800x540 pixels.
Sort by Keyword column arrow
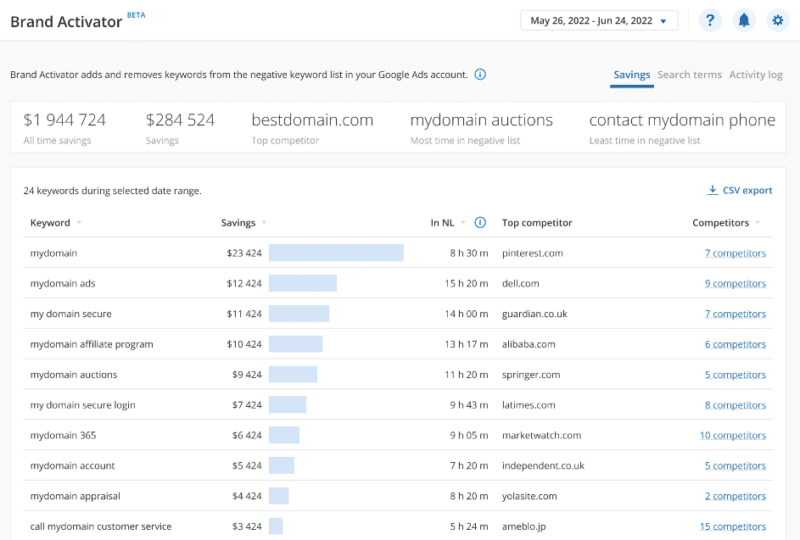[x=79, y=223]
